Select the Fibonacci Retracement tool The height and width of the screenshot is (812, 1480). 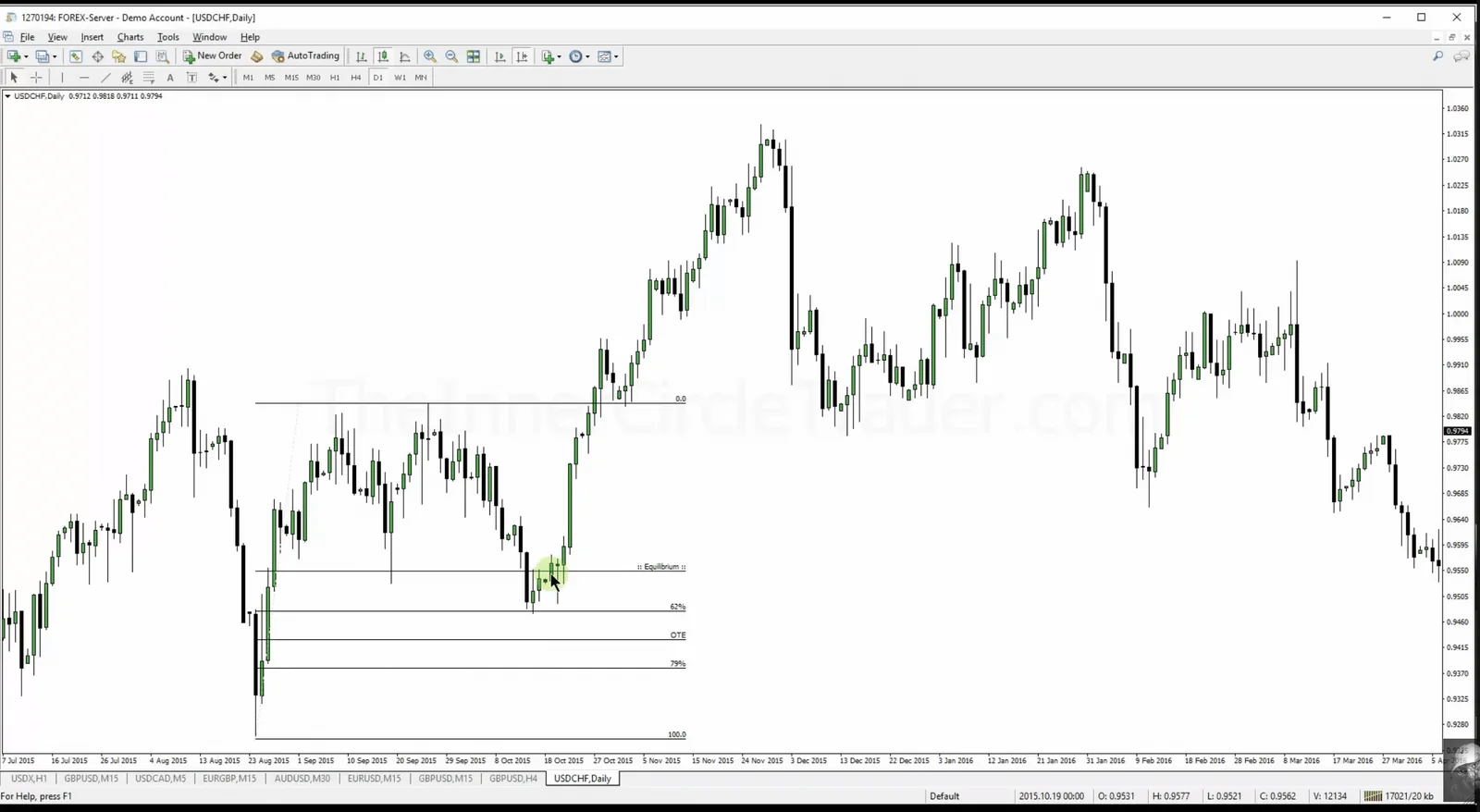(x=149, y=78)
